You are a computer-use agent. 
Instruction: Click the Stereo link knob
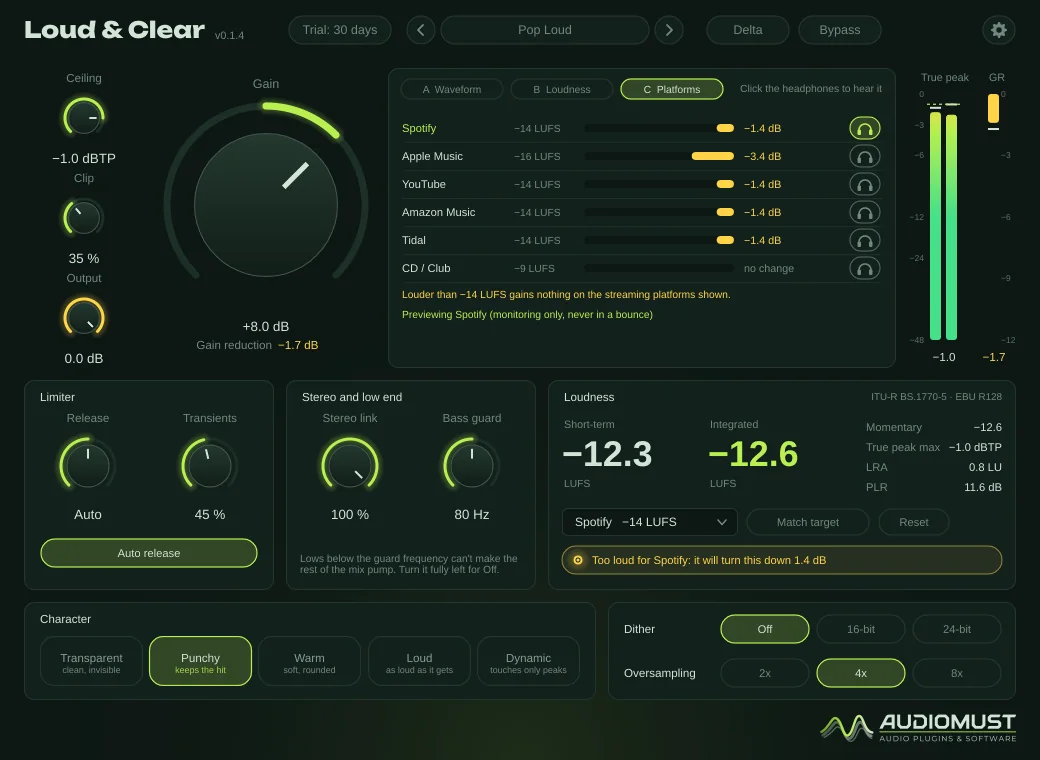click(350, 464)
